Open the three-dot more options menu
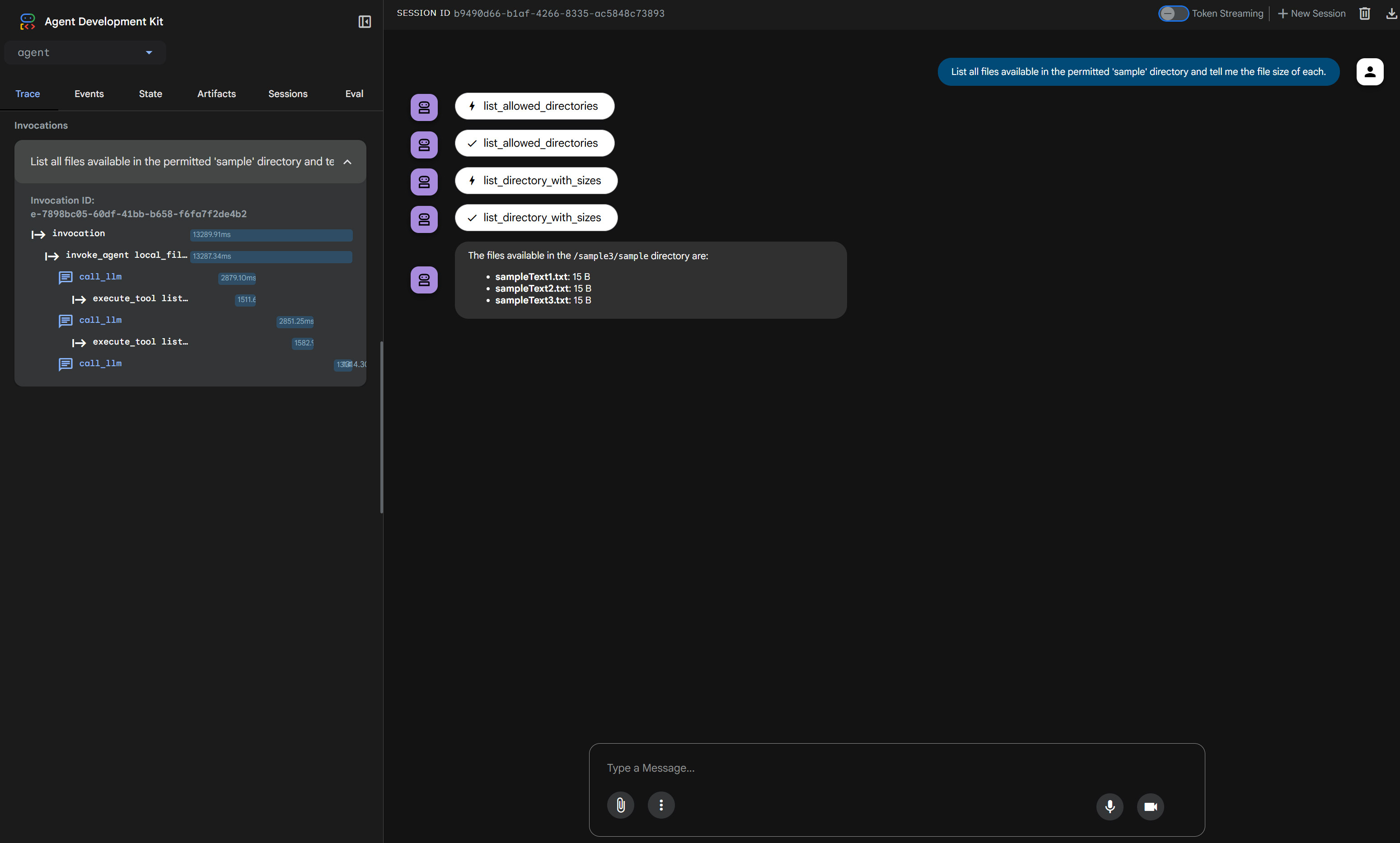 click(x=661, y=805)
